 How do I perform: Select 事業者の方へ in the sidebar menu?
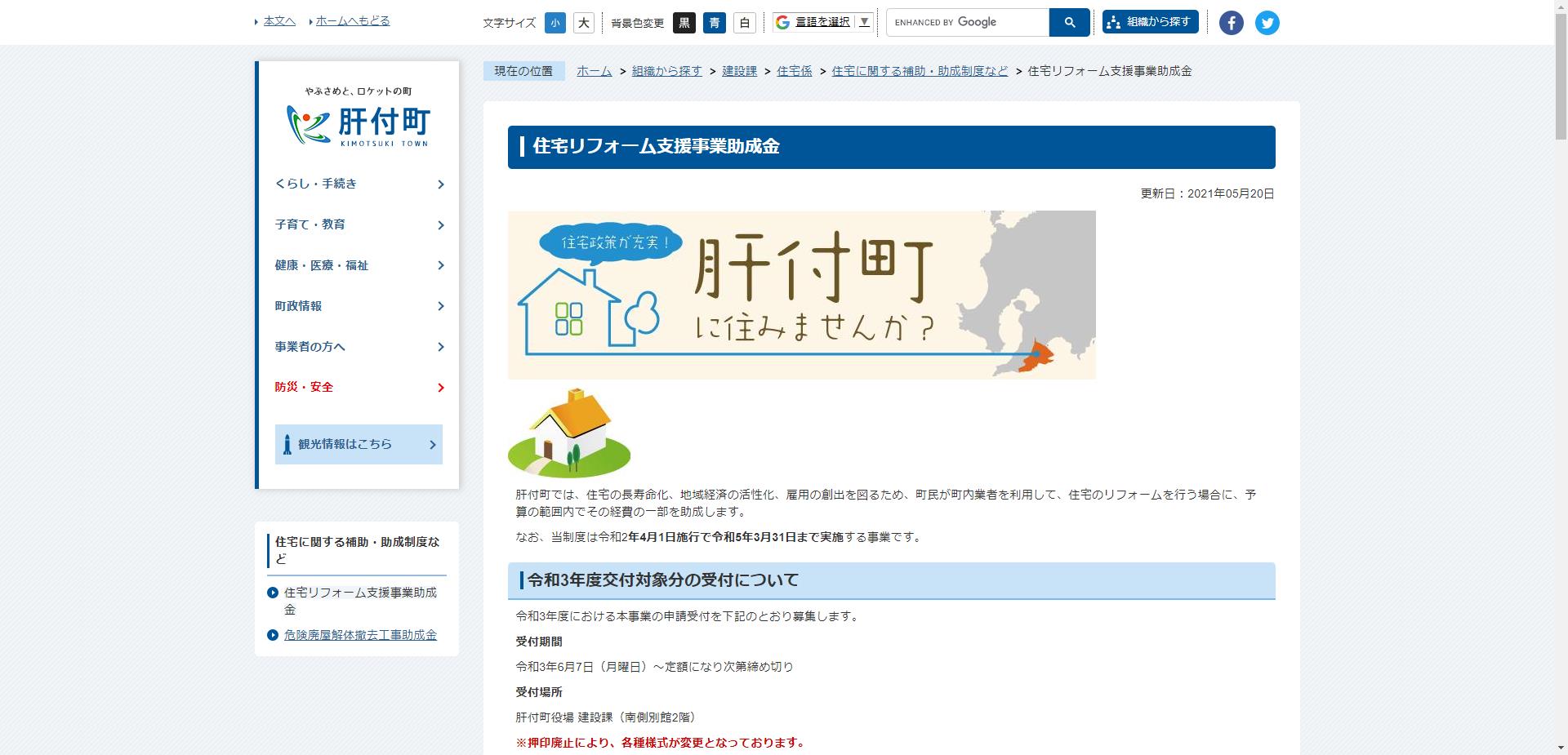coord(310,346)
